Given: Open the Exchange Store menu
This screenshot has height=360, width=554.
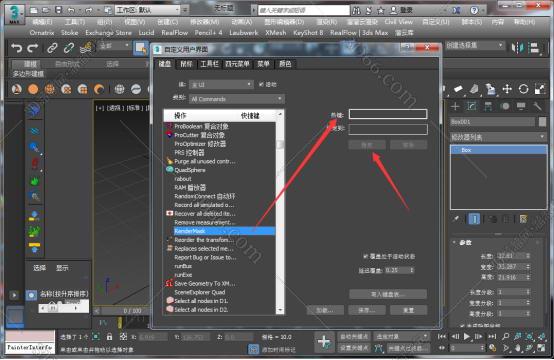Looking at the screenshot, I should [x=108, y=33].
